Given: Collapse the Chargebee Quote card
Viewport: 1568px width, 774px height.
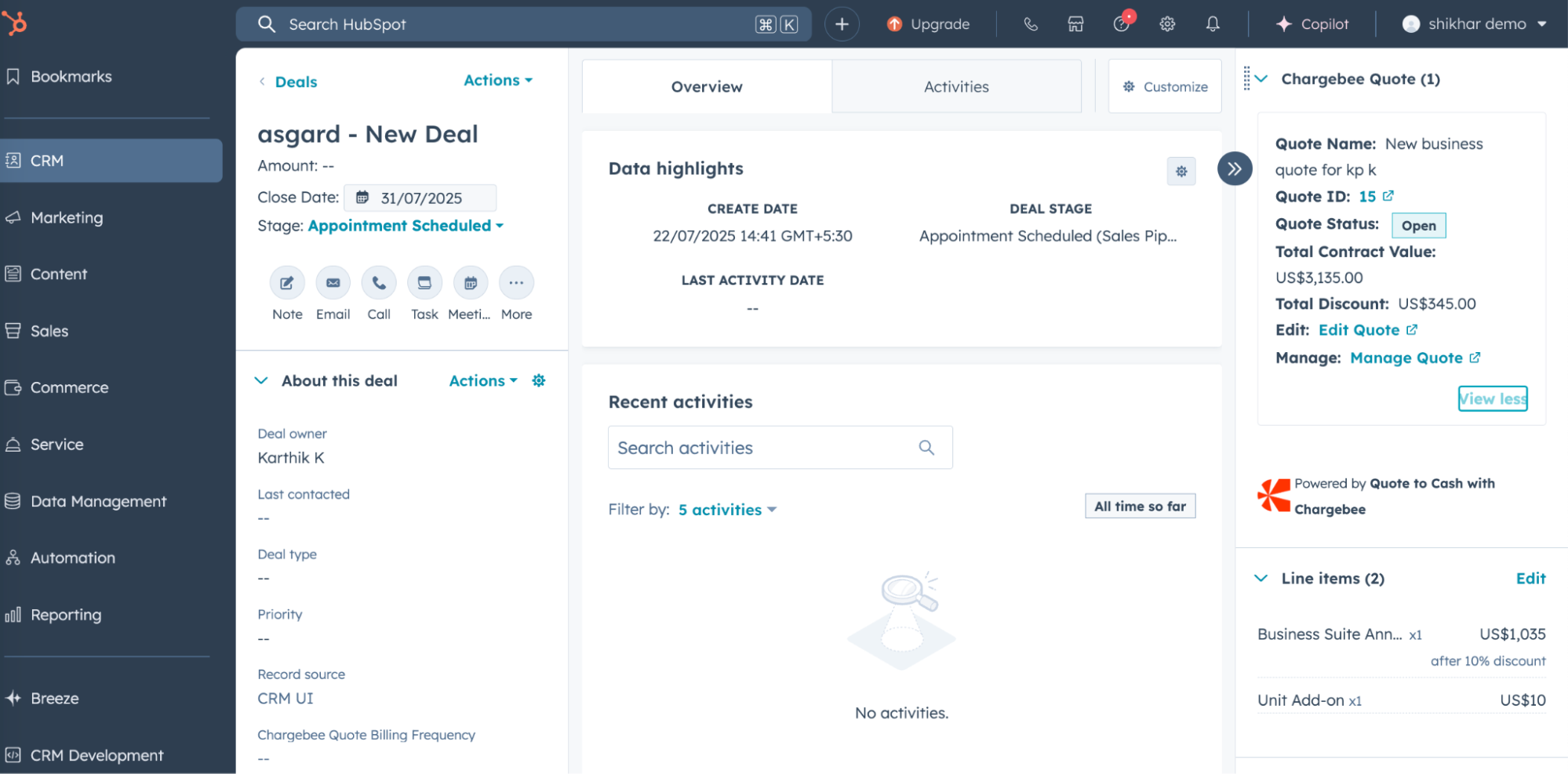Looking at the screenshot, I should pos(1261,79).
